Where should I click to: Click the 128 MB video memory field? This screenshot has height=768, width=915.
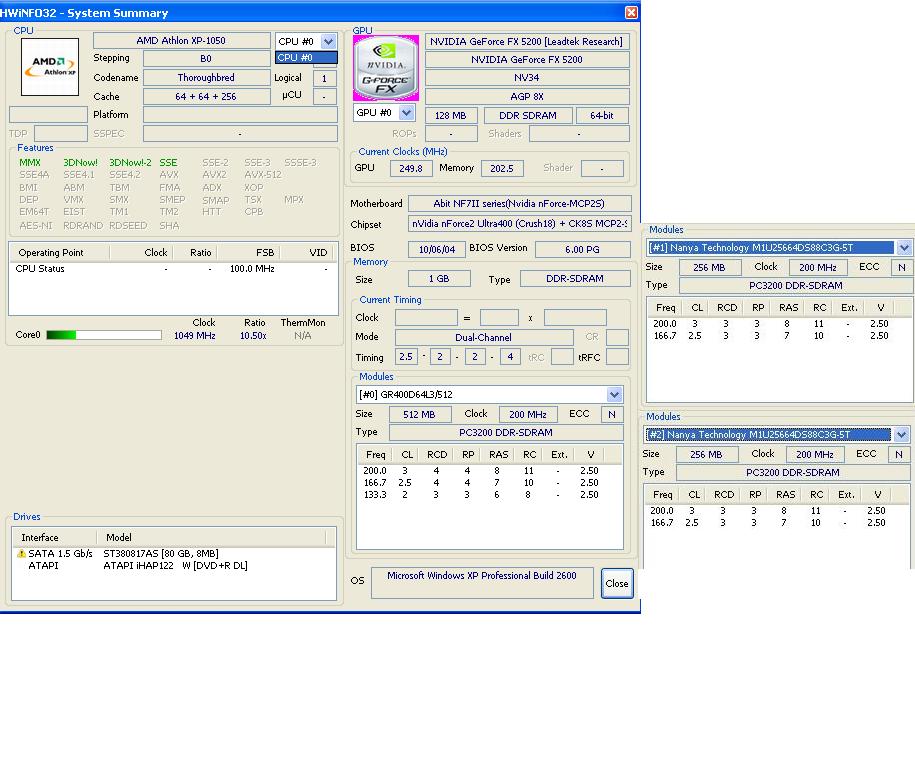(451, 116)
